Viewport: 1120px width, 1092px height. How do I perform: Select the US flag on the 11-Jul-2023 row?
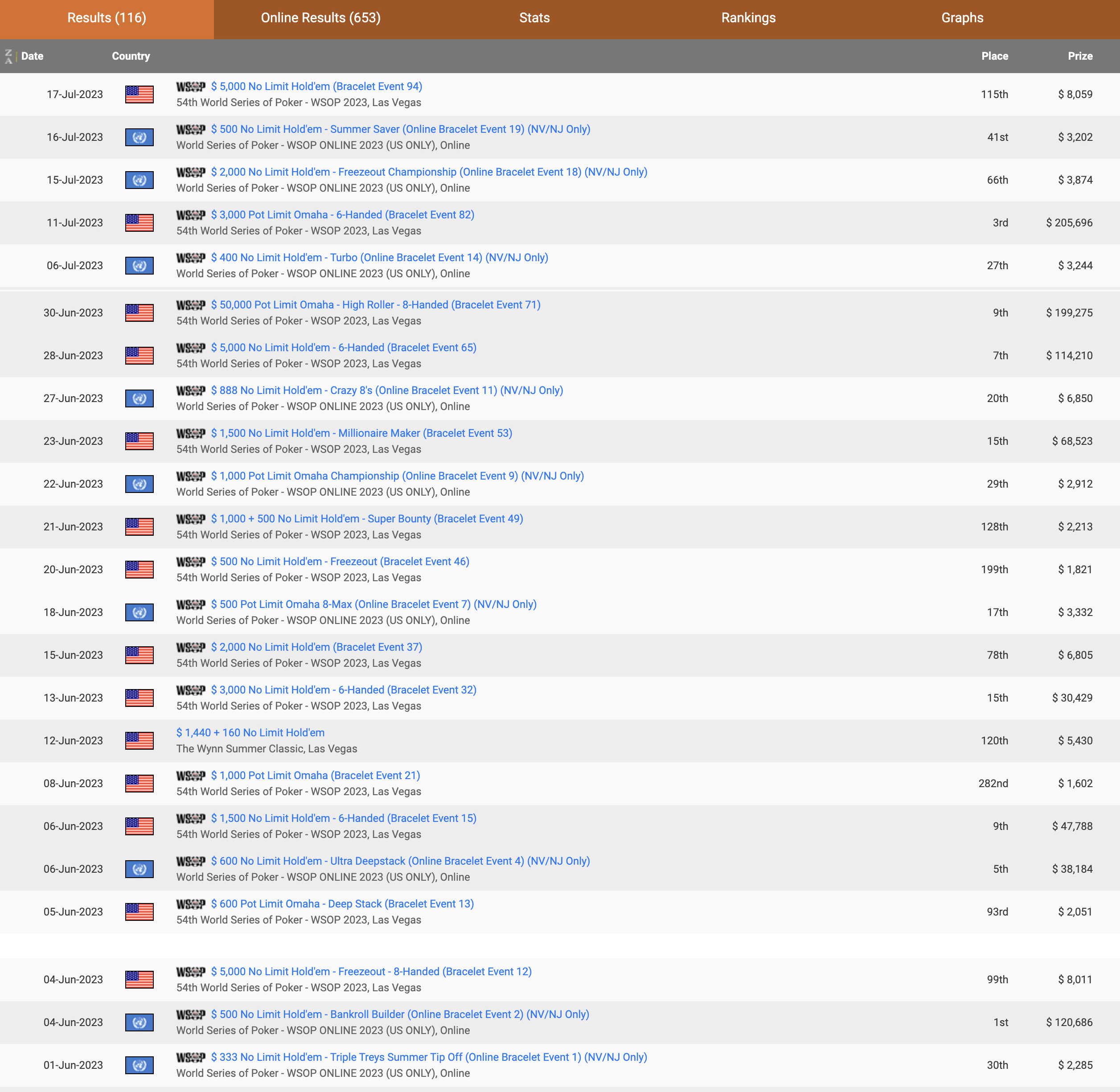(139, 223)
